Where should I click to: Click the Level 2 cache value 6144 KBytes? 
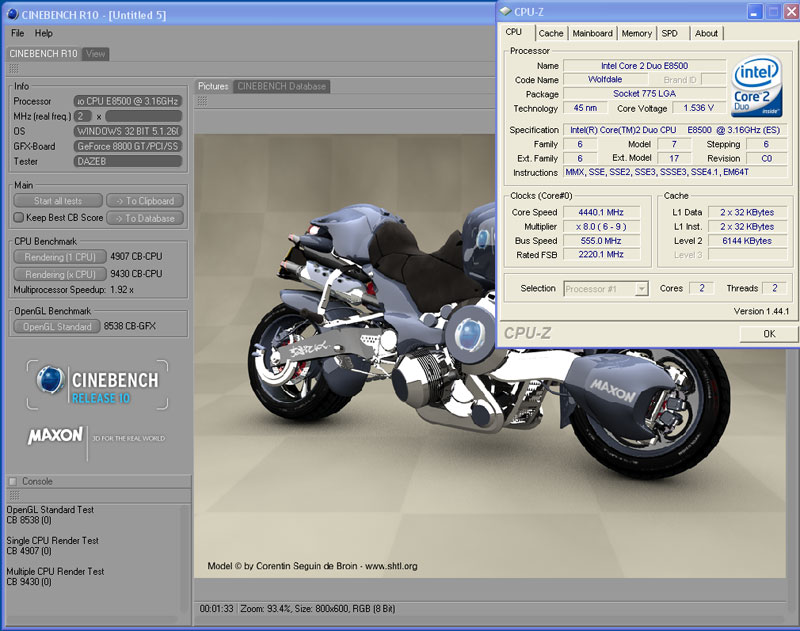pyautogui.click(x=747, y=241)
